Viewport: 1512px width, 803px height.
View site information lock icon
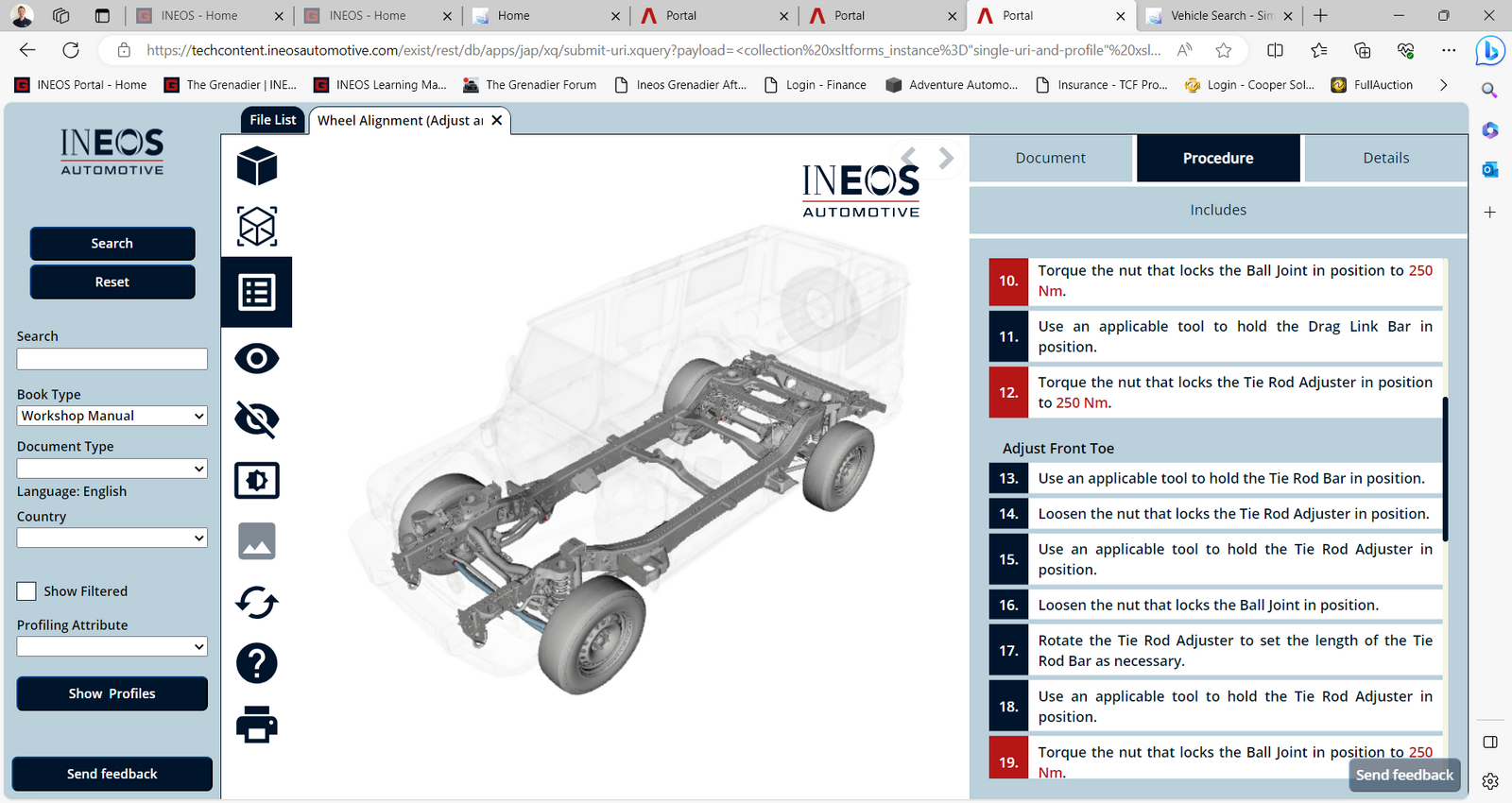pyautogui.click(x=123, y=50)
